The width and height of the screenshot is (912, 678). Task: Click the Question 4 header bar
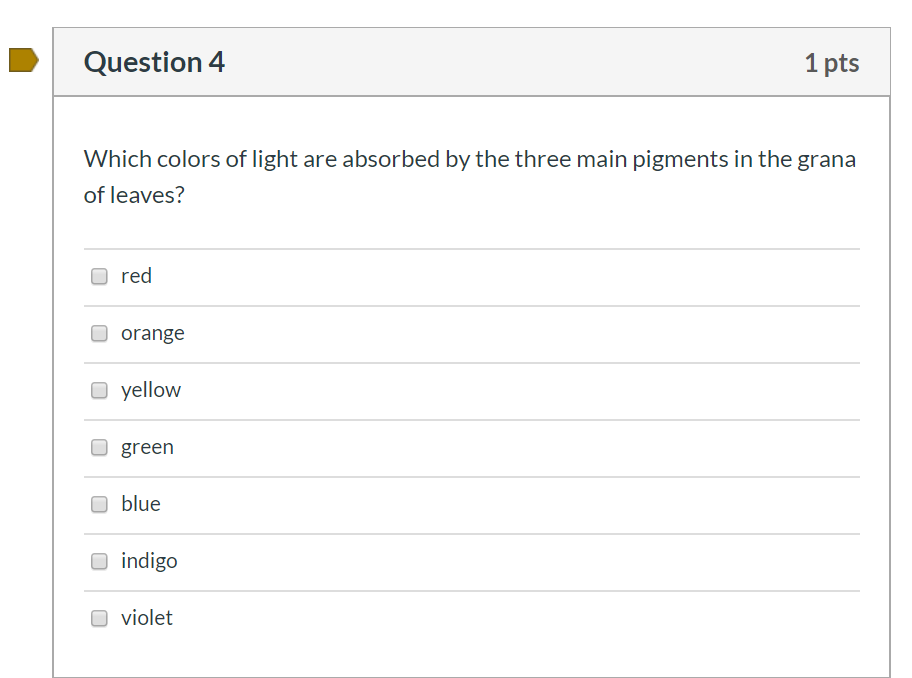point(470,62)
